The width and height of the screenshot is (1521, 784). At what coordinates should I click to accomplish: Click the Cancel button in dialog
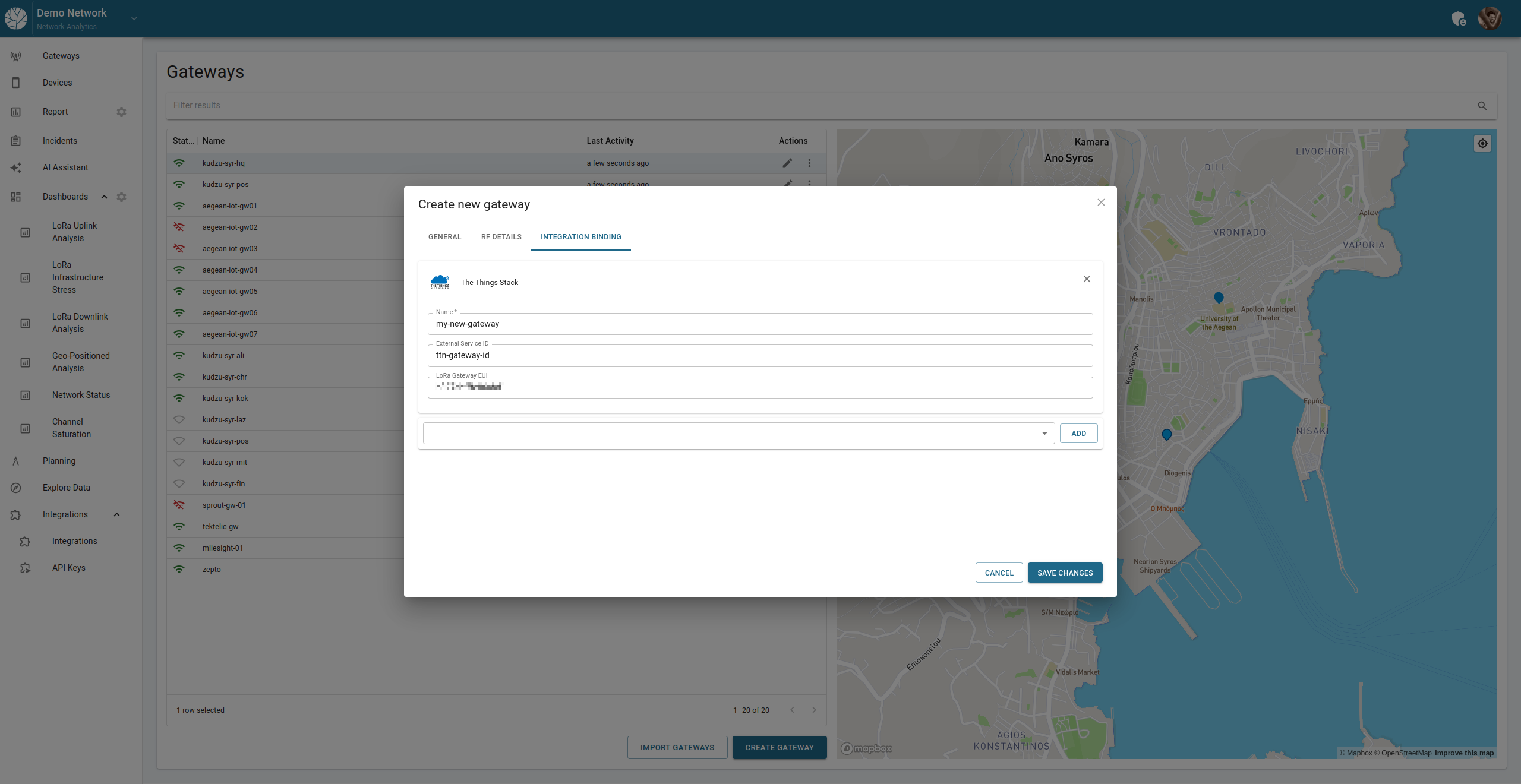[x=999, y=573]
